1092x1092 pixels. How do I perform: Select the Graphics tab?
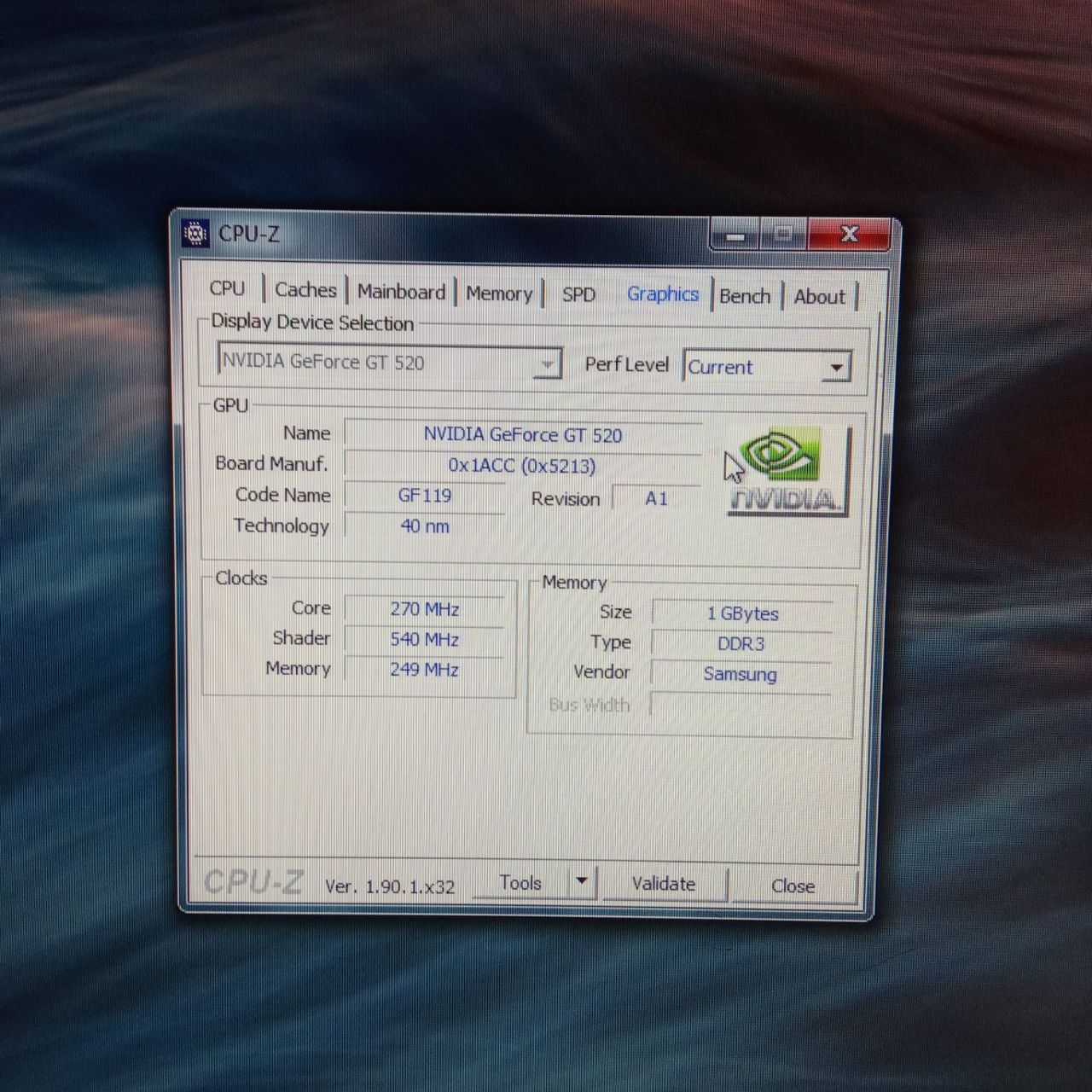(663, 294)
